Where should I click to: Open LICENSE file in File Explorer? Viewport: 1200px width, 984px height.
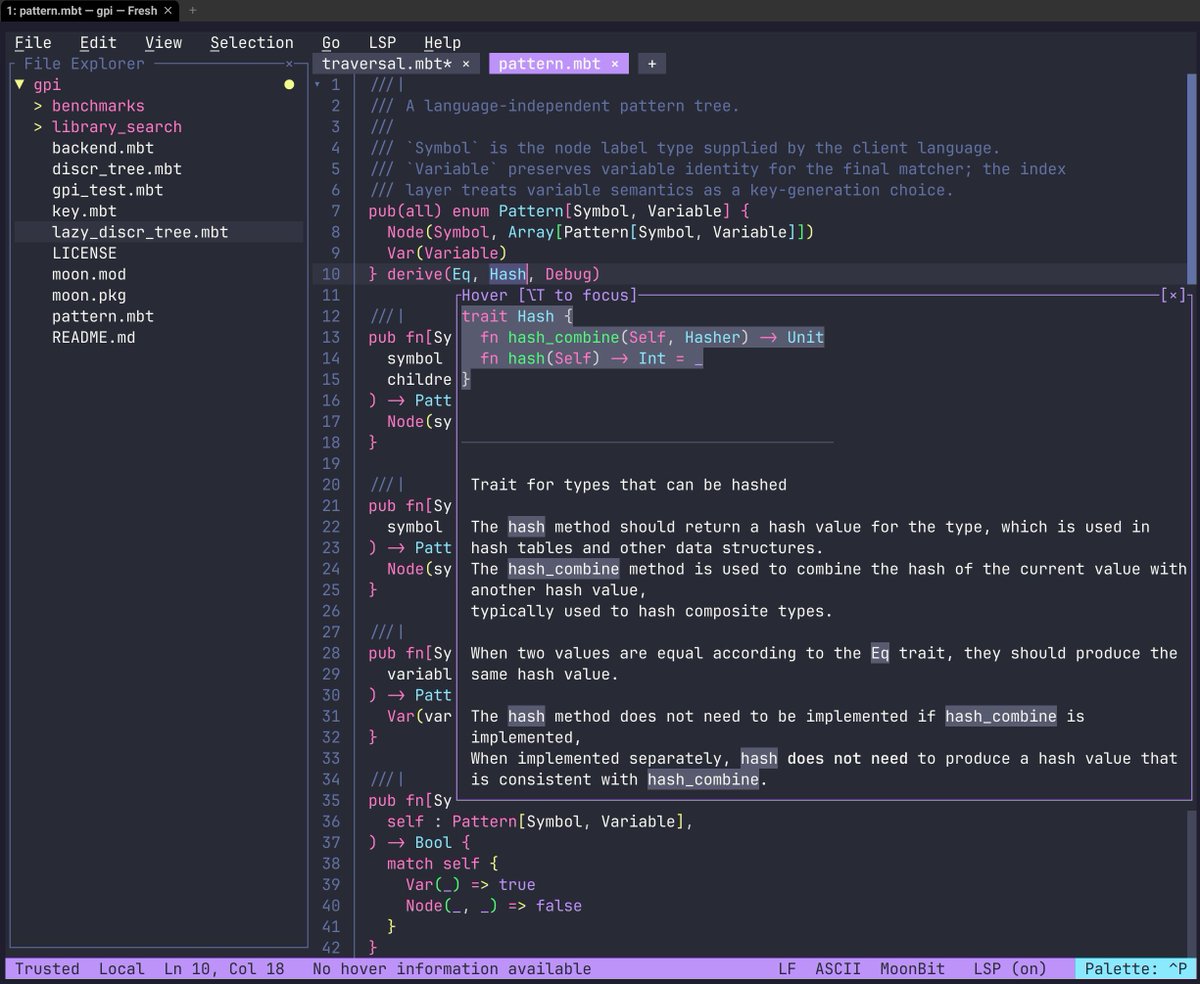(84, 253)
